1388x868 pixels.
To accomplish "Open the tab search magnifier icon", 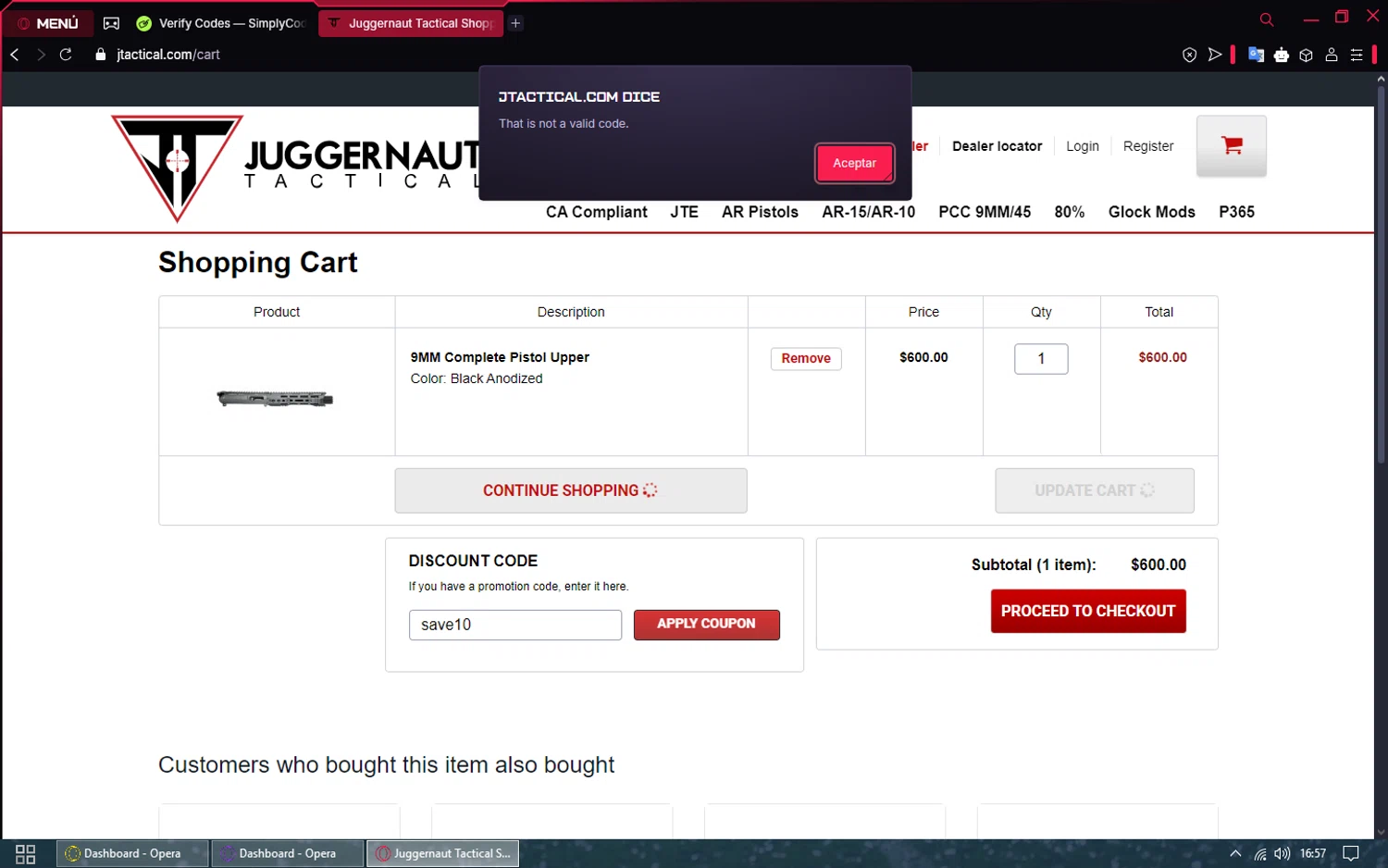I will click(x=1267, y=19).
